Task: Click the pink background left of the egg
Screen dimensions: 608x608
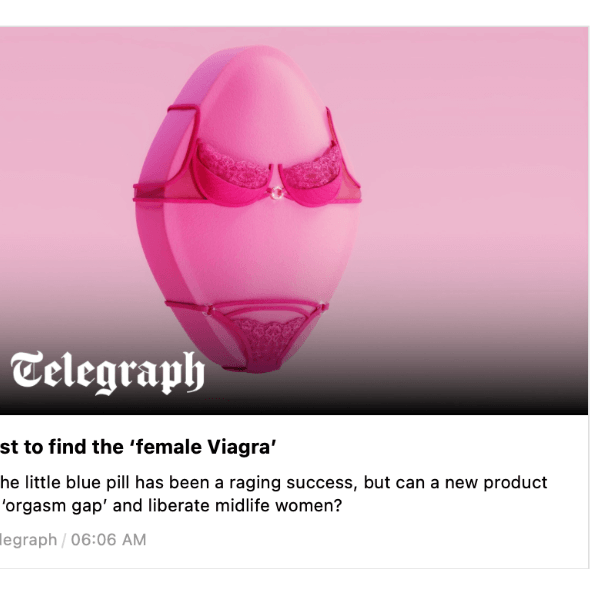Action: pos(70,200)
